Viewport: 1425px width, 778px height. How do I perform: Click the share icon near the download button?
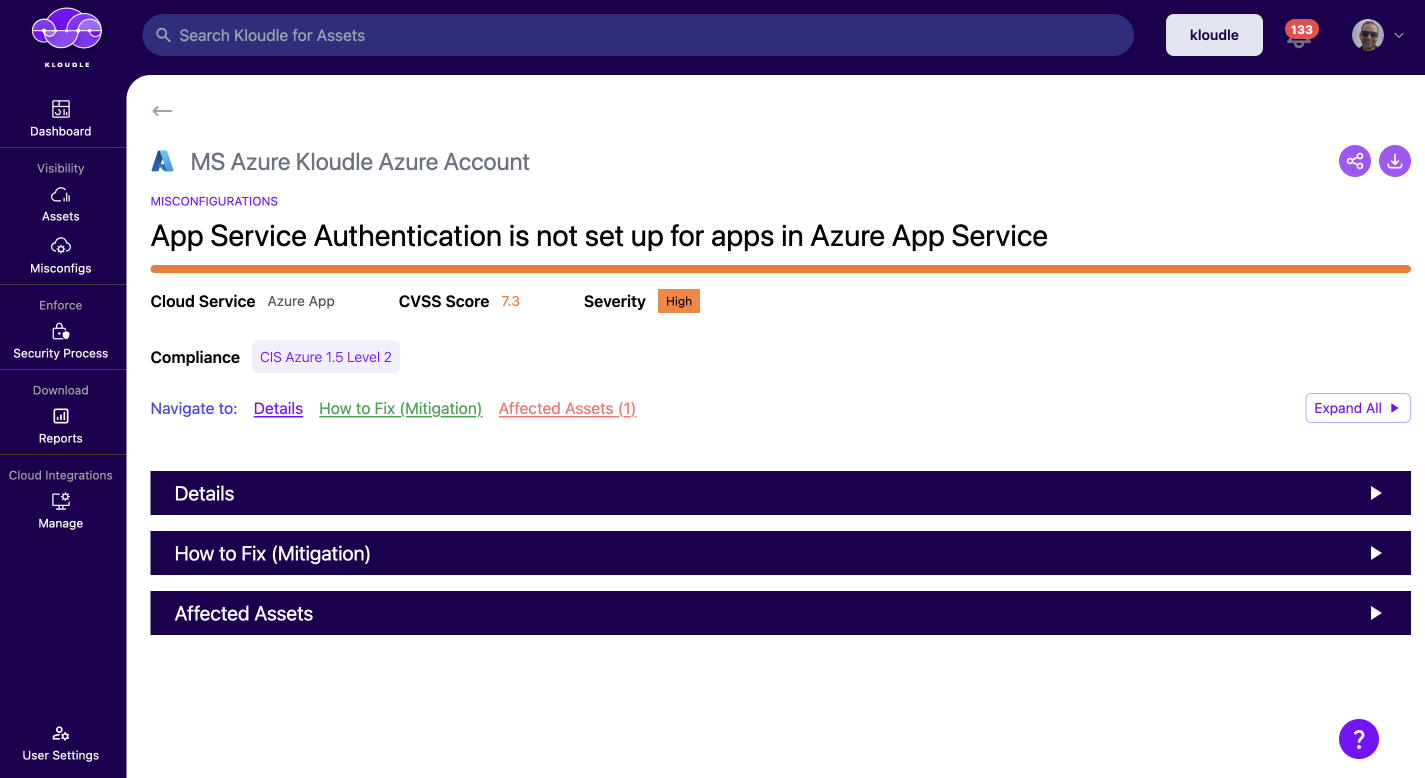(1354, 161)
